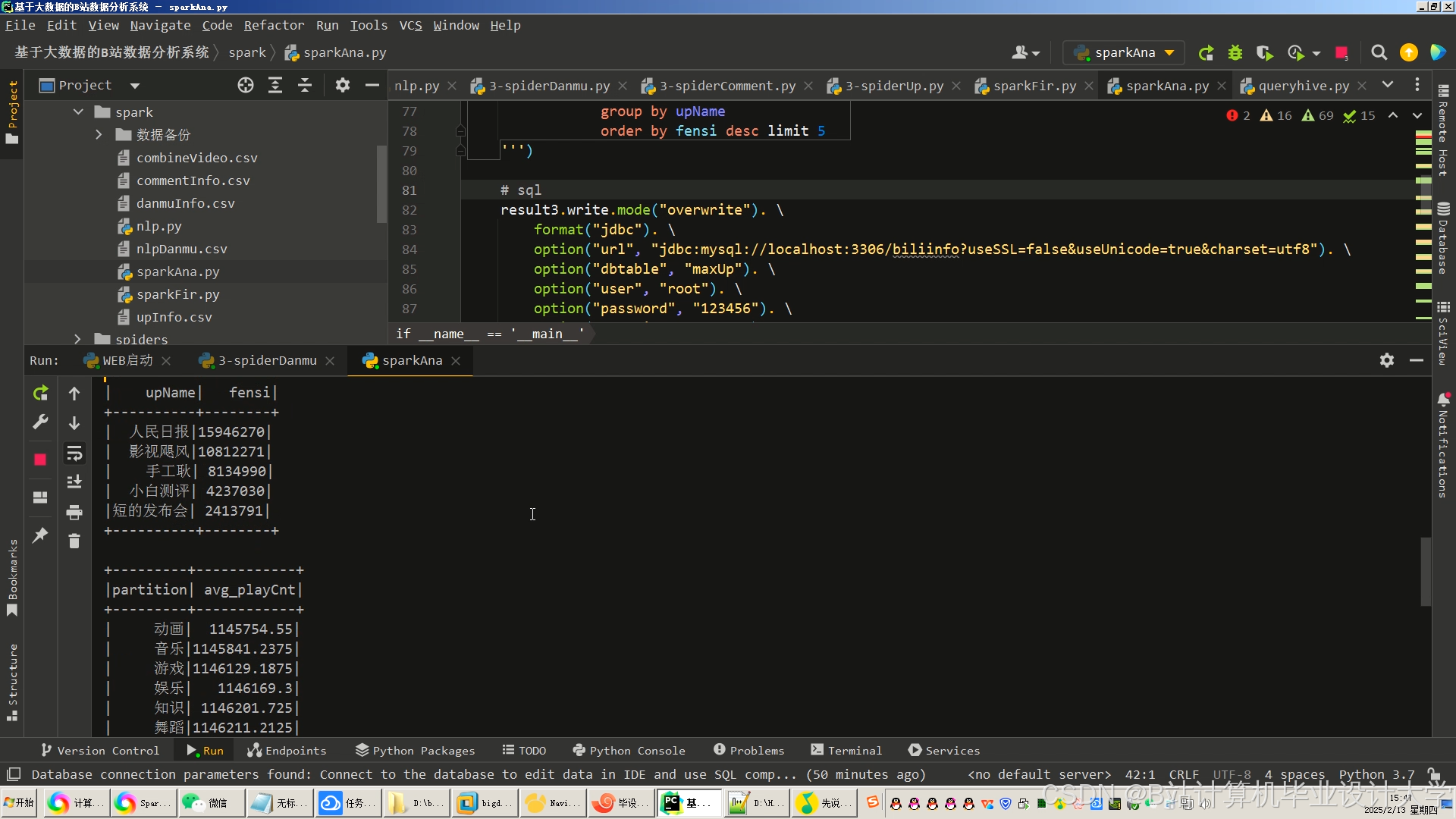The width and height of the screenshot is (1456, 819).
Task: Open the Refactor menu
Action: pos(274,25)
